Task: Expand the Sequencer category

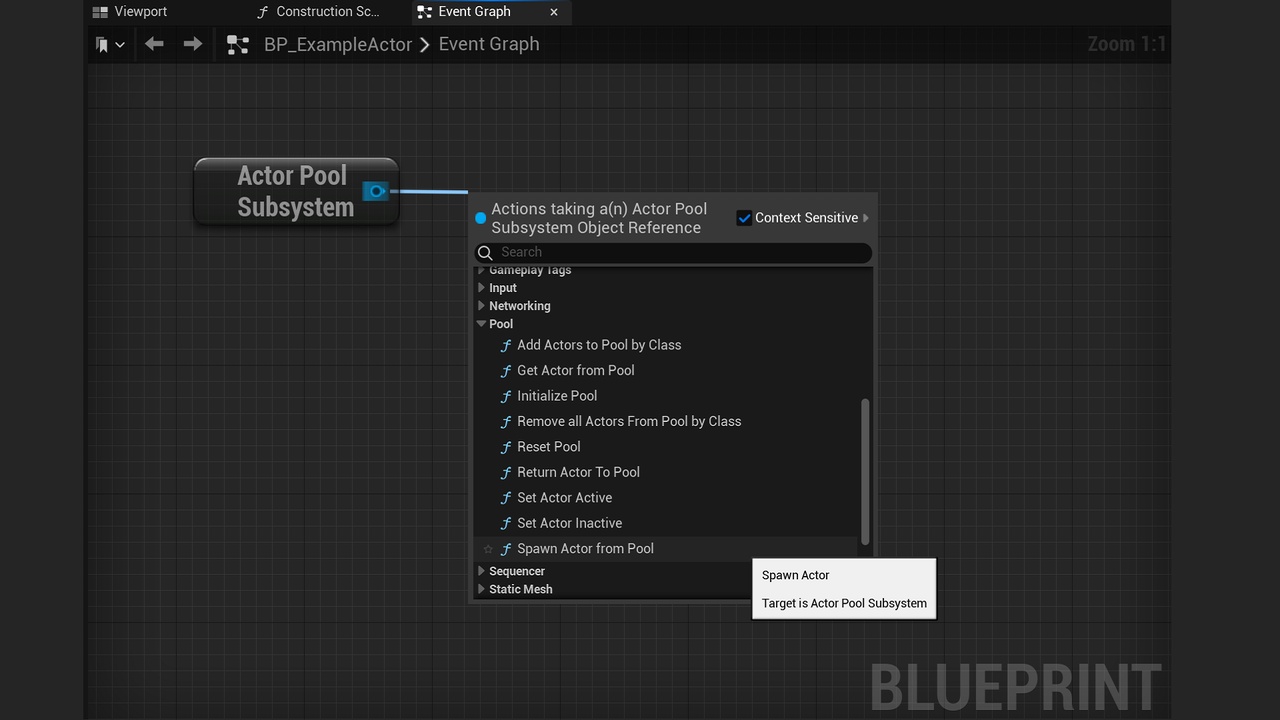Action: click(x=481, y=571)
